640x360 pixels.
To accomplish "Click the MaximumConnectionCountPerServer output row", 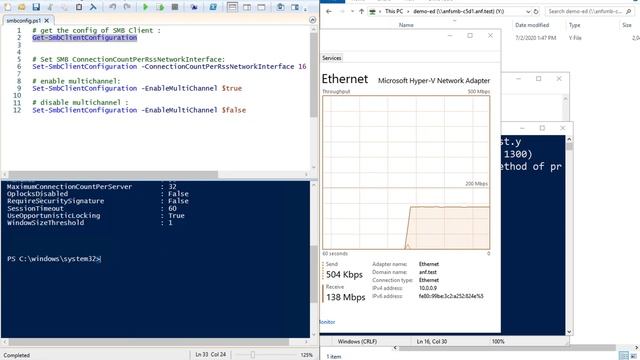I will click(x=92, y=187).
